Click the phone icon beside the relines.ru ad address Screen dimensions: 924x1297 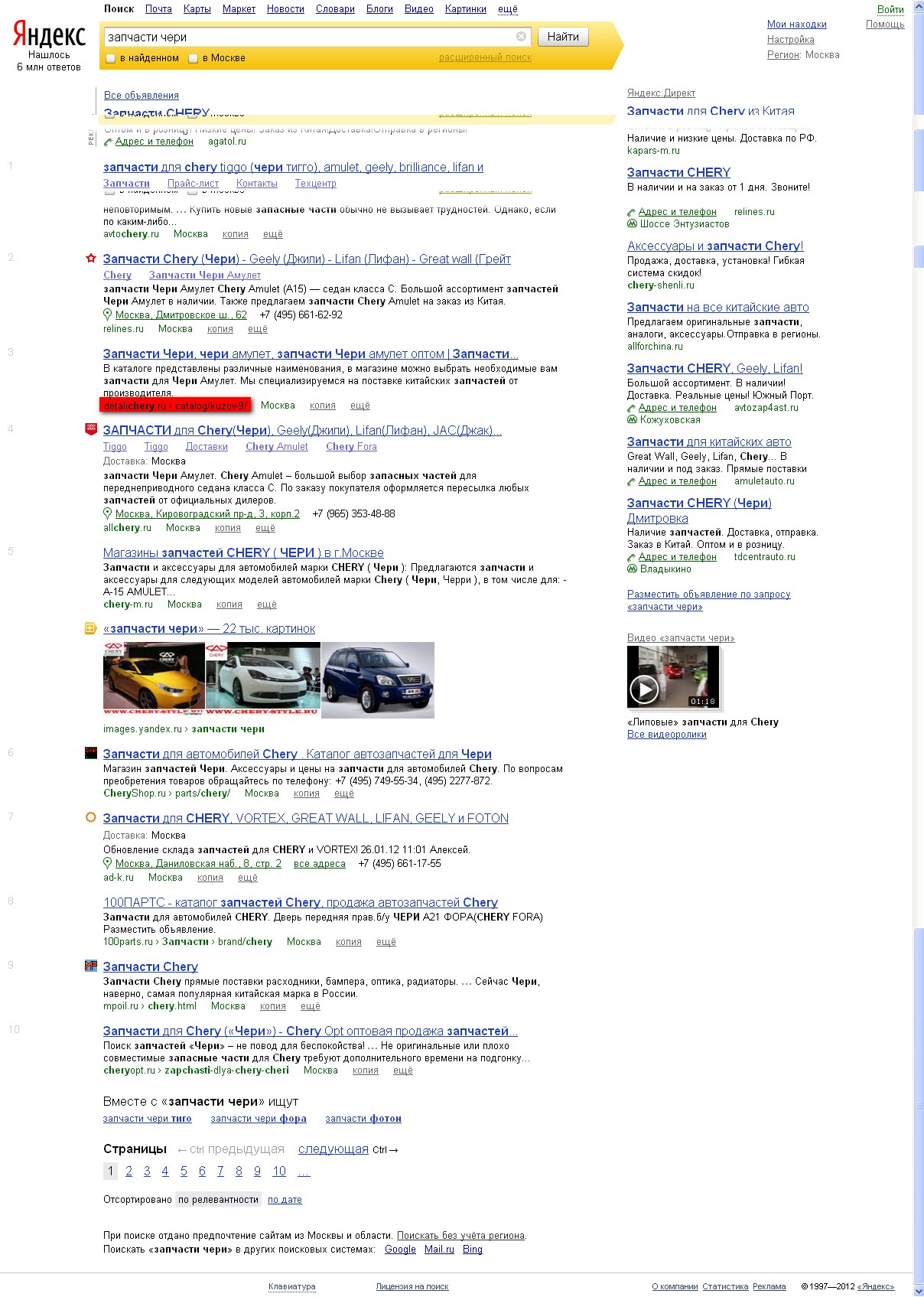632,213
